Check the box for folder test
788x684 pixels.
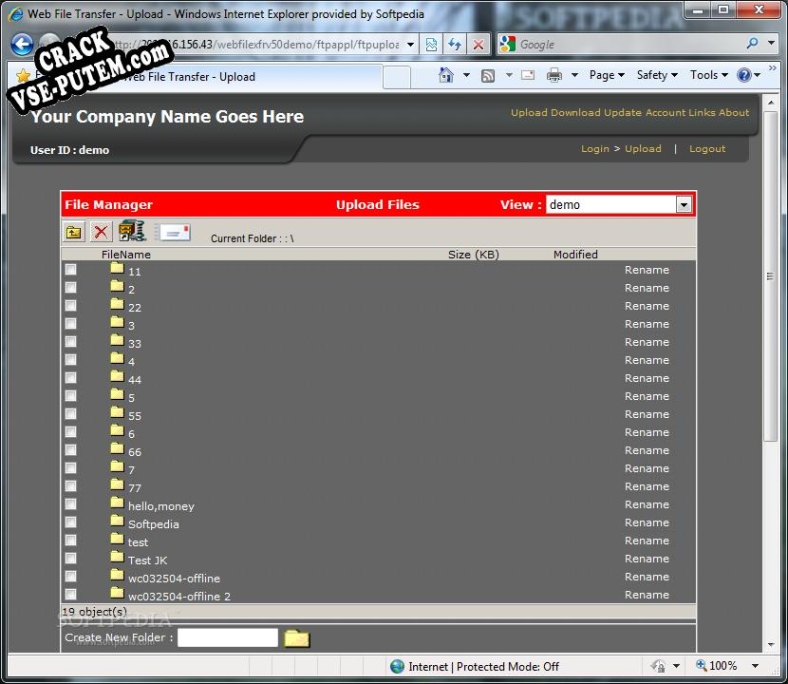click(x=71, y=540)
